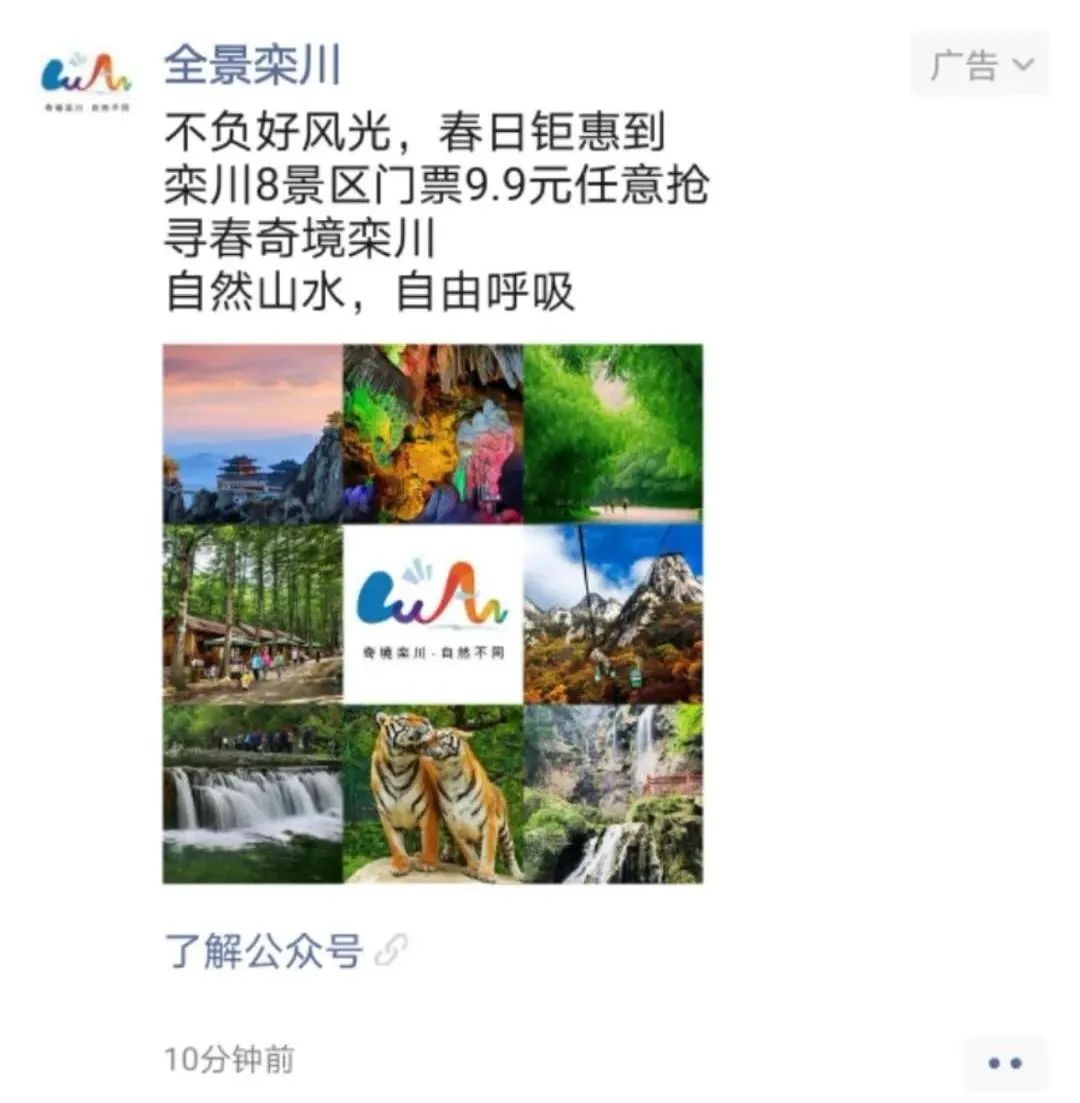View the cable car mountain photo
This screenshot has height=1103, width=1080.
point(614,614)
